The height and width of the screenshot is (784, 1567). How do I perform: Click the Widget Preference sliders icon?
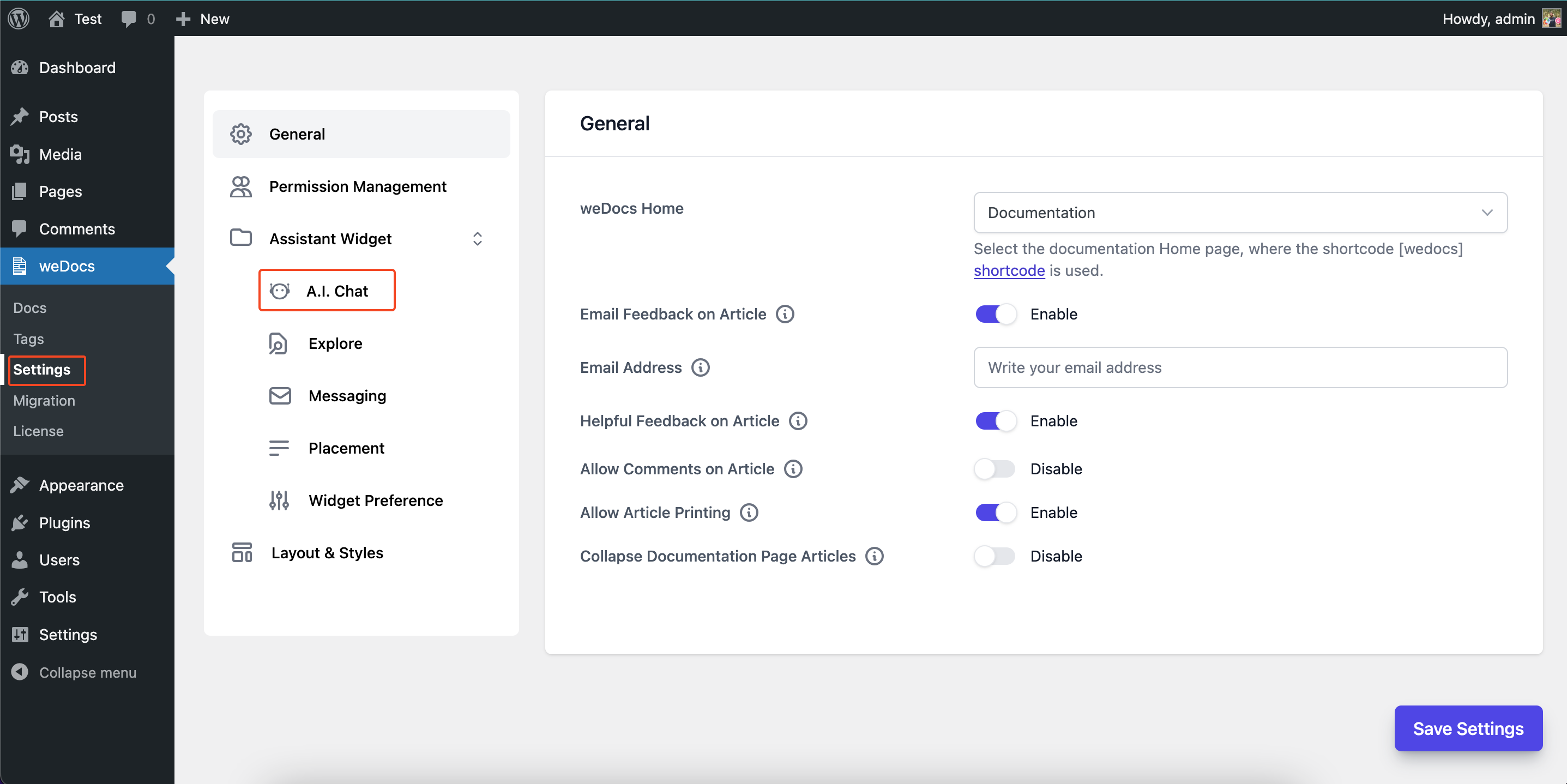(279, 500)
